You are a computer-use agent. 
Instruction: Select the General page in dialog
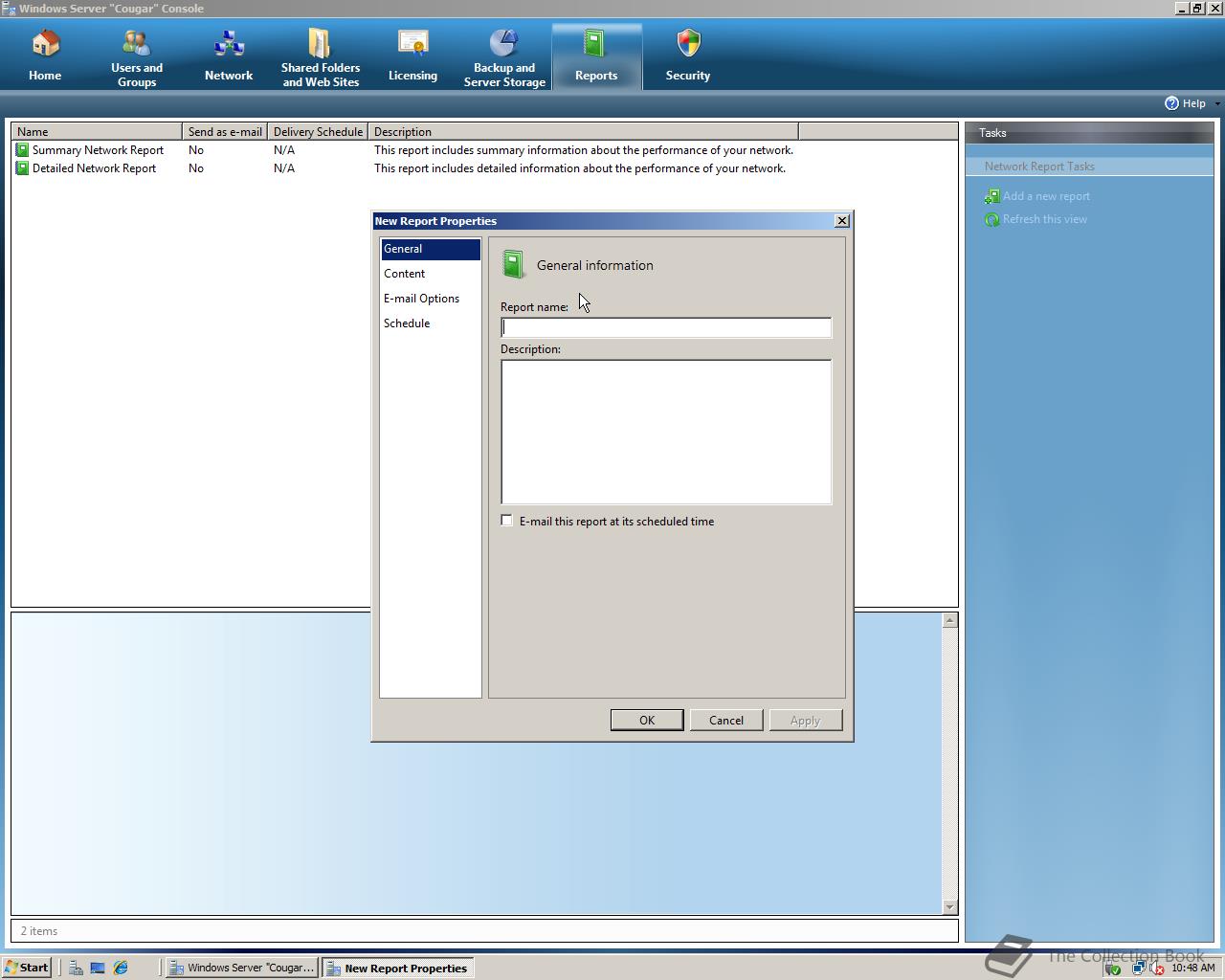[431, 249]
